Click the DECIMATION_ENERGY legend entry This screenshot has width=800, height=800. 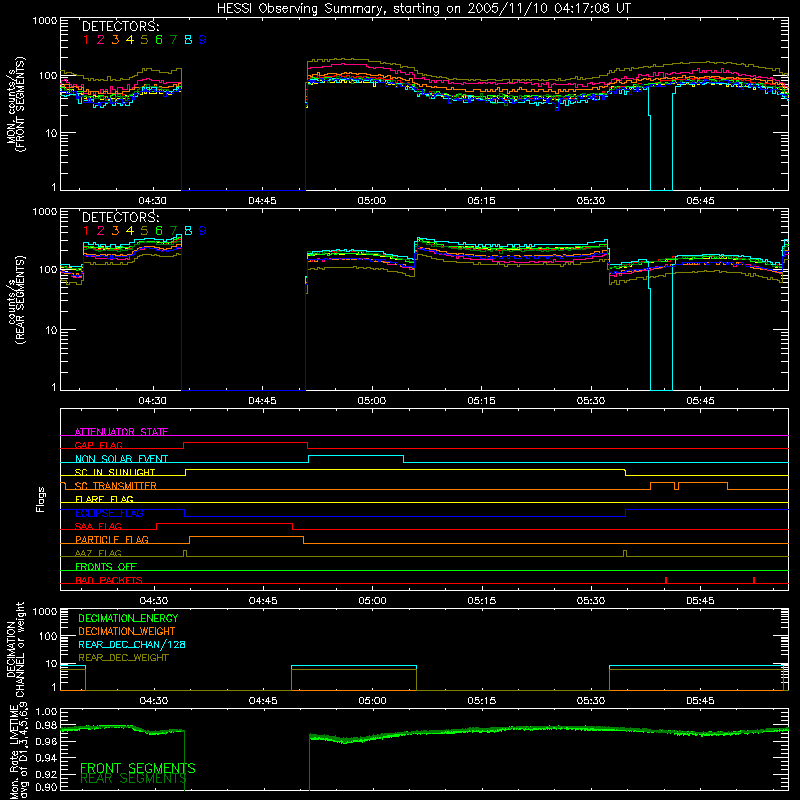pyautogui.click(x=128, y=618)
